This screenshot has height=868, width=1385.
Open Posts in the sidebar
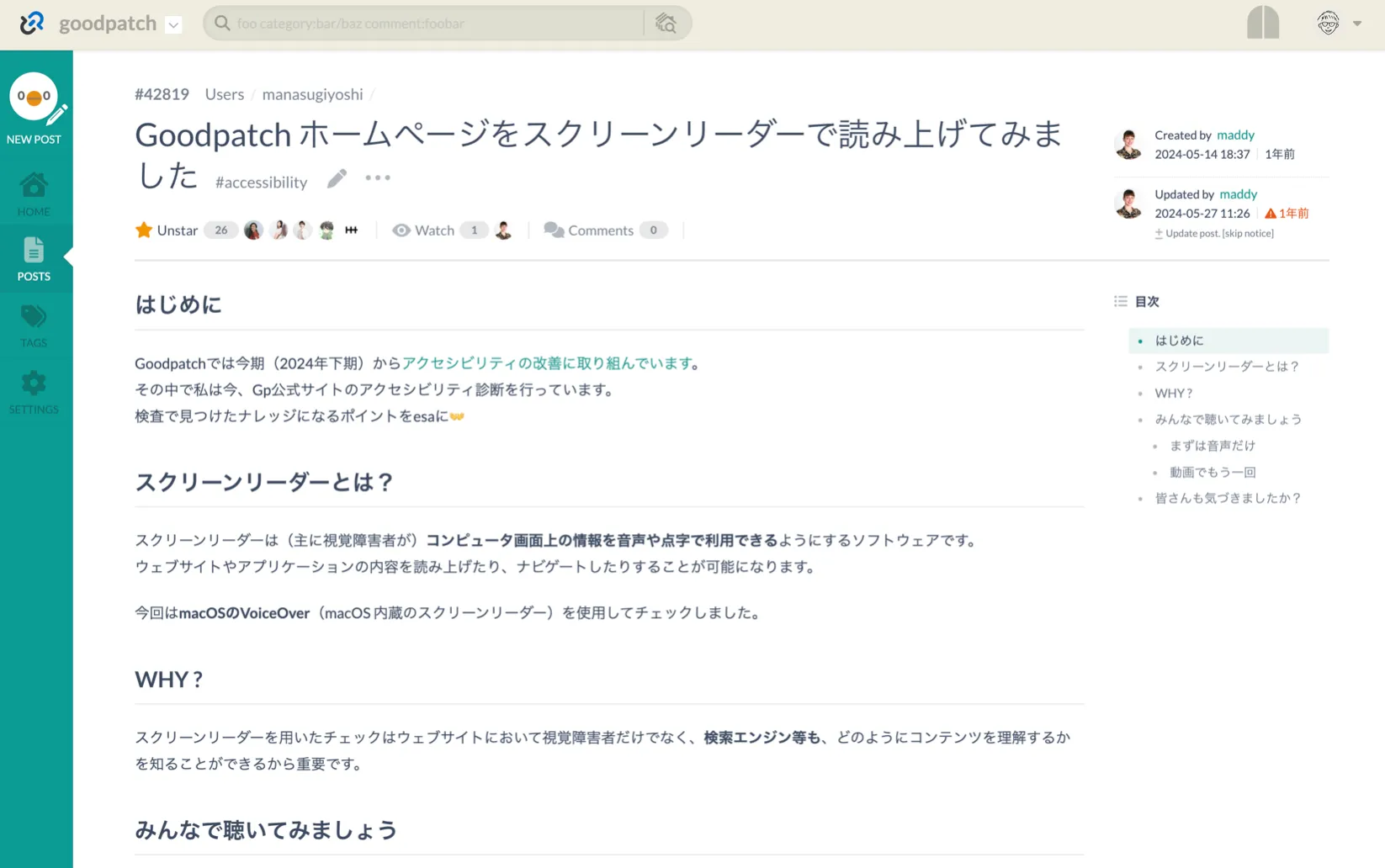coord(34,259)
